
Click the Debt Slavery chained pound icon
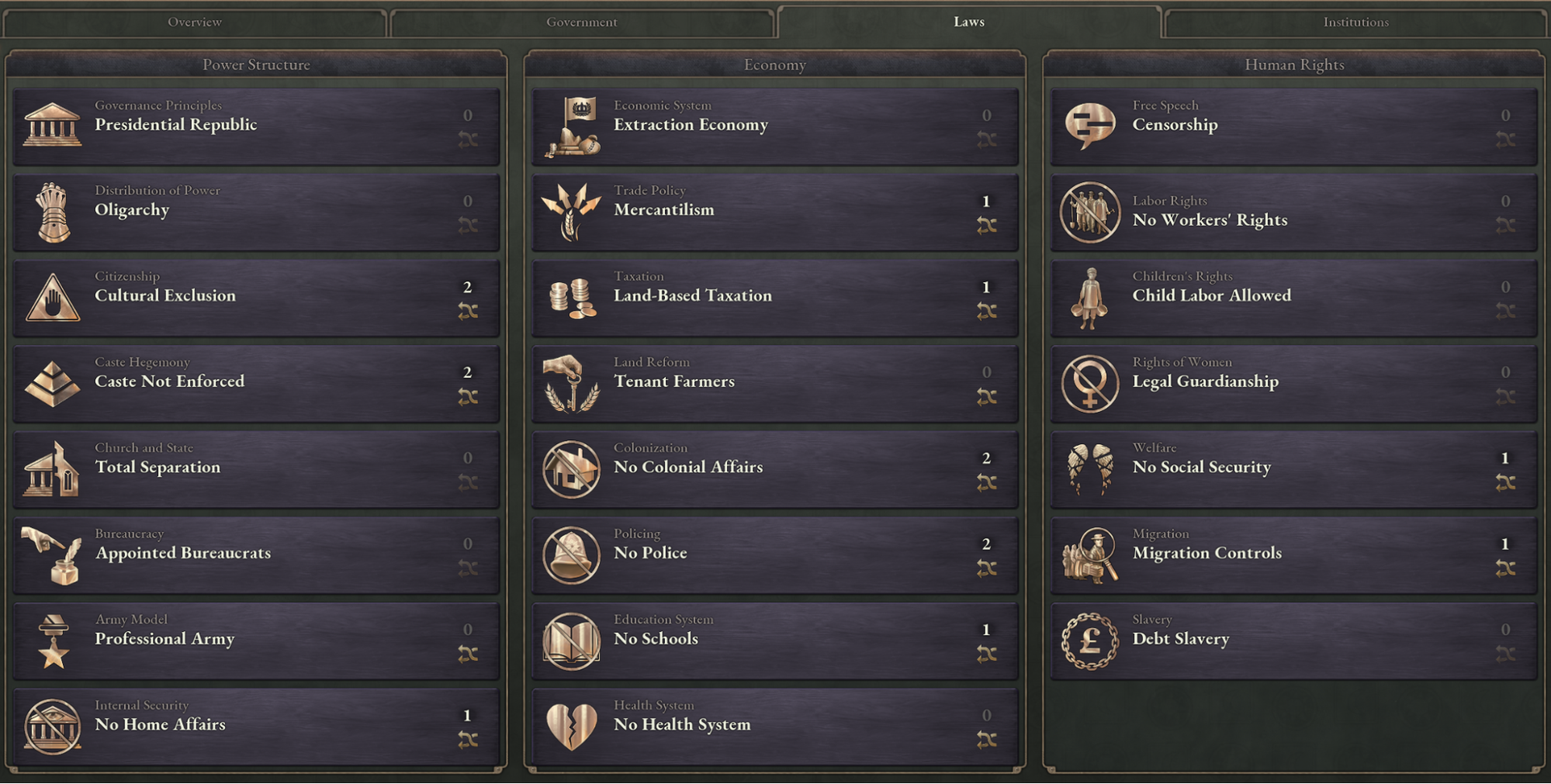pyautogui.click(x=1090, y=641)
